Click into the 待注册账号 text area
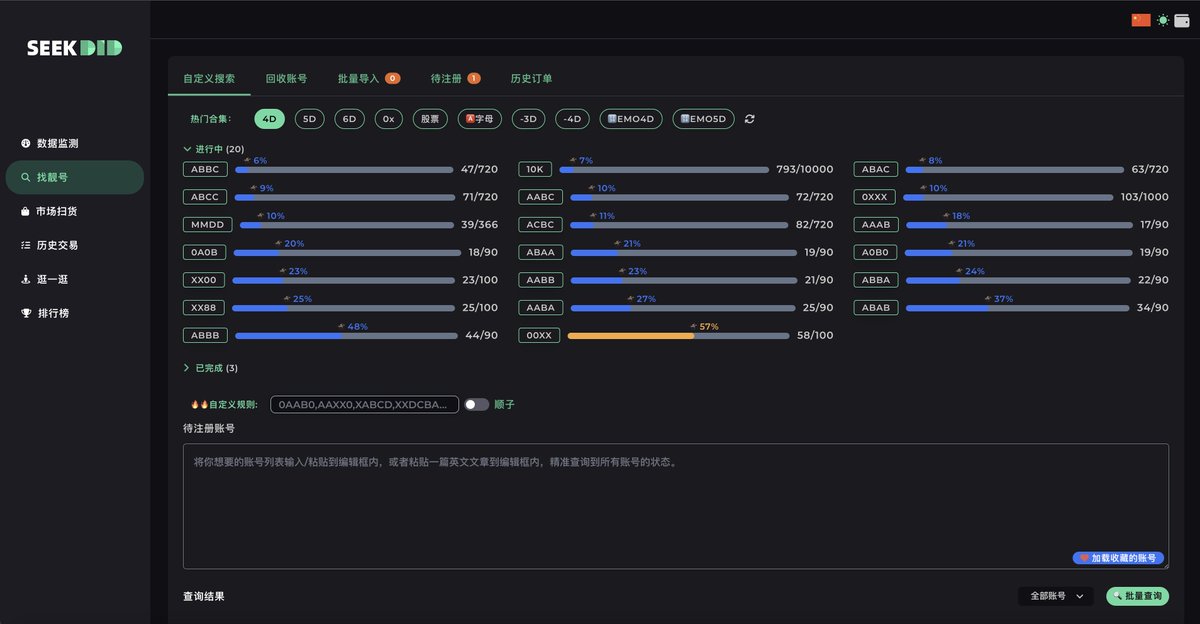The height and width of the screenshot is (624, 1200). (675, 507)
